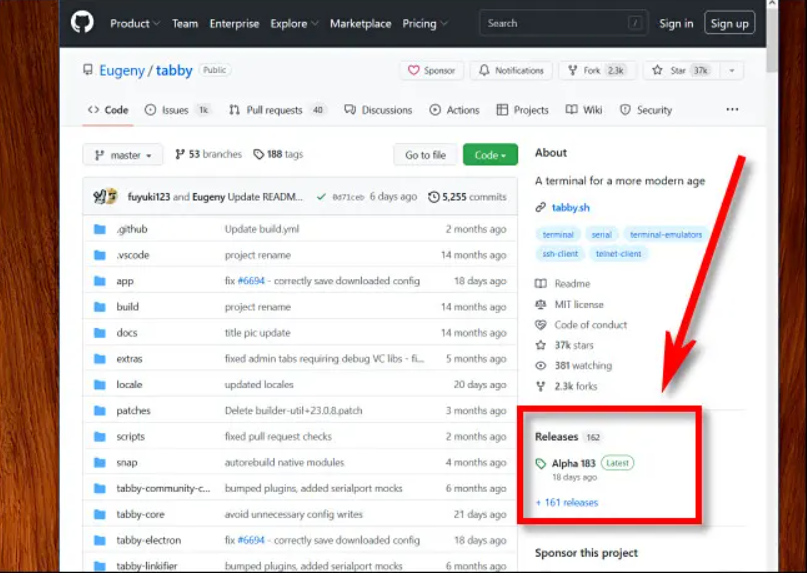Open the green Code dropdown
This screenshot has height=578, width=807.
489,154
